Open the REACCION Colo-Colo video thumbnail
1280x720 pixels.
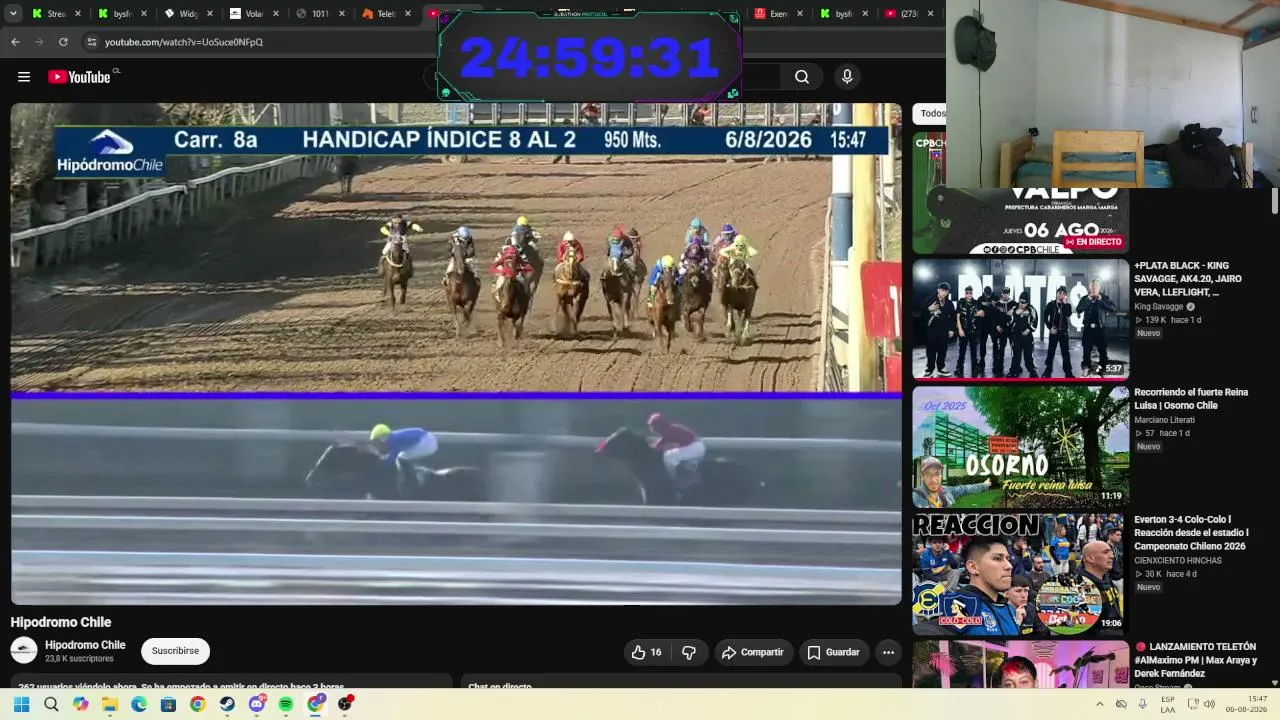(1020, 573)
